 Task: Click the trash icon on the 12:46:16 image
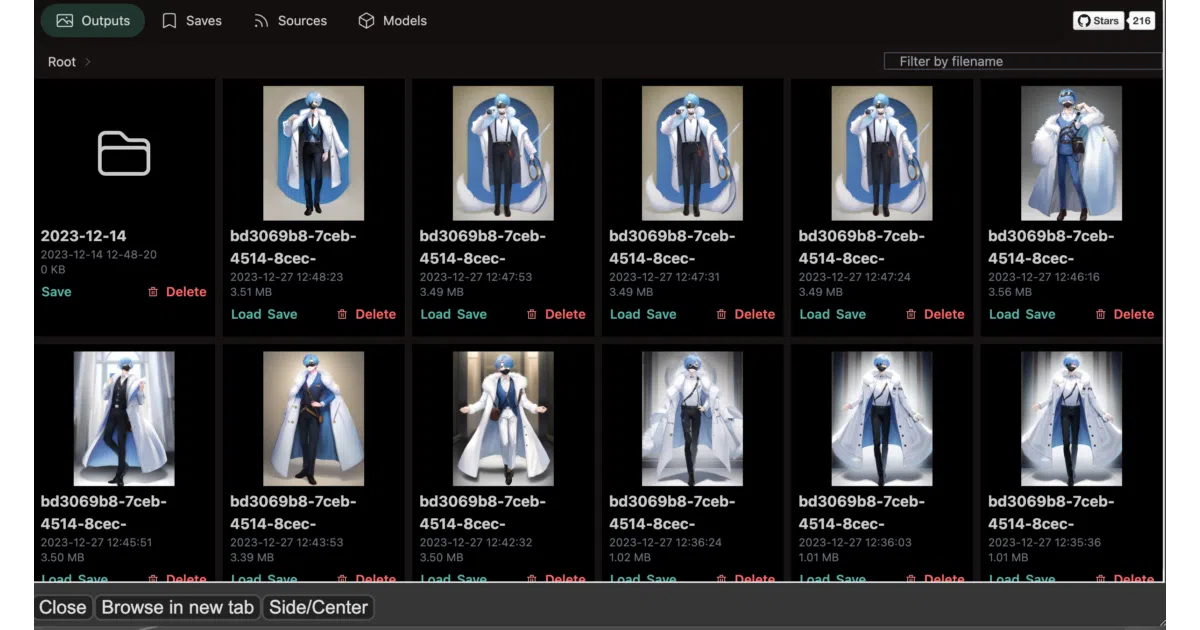tap(1101, 314)
